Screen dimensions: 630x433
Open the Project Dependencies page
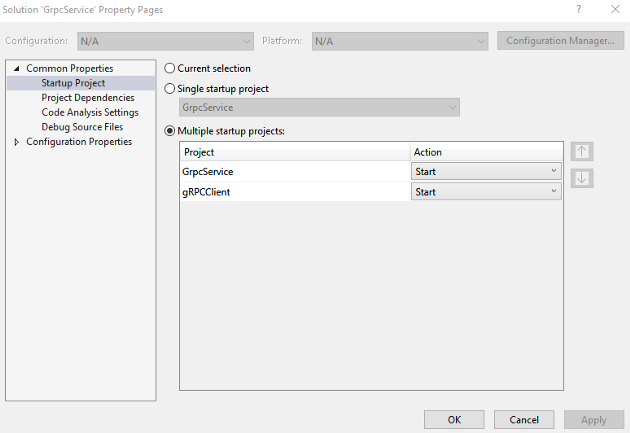(88, 98)
